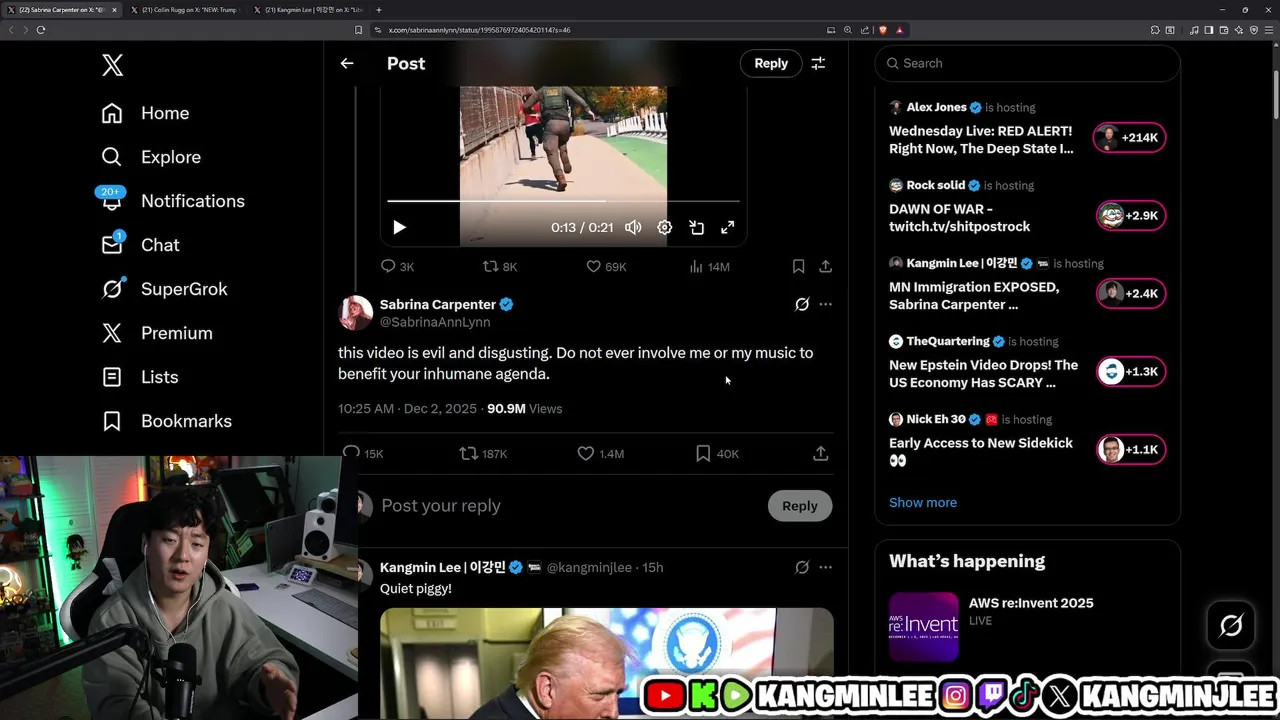Click the Reply button in Post header
The image size is (1280, 720).
770,63
